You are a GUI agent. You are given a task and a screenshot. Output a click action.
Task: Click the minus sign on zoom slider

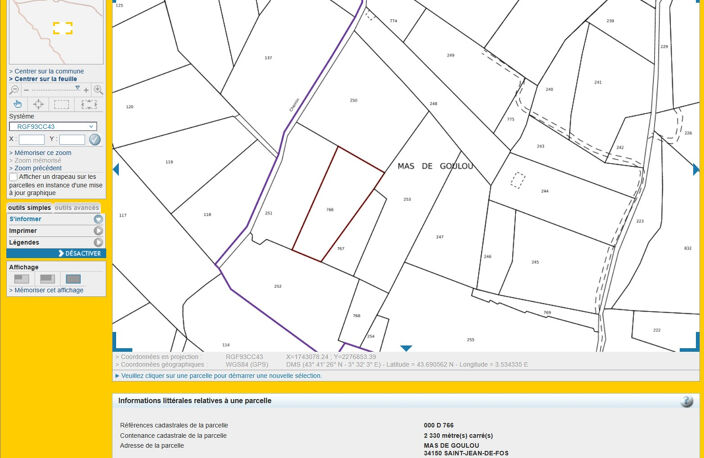[x=26, y=90]
